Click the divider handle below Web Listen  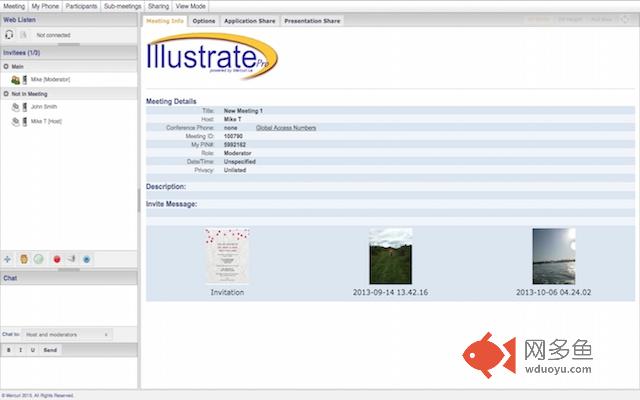[x=69, y=44]
